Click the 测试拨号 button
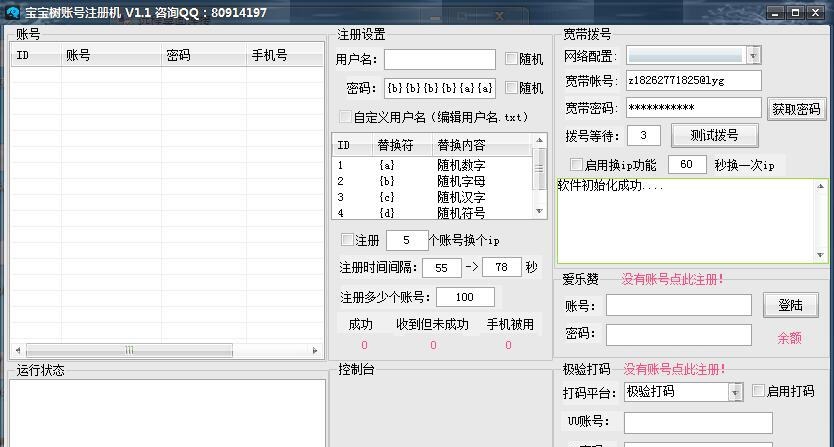The height and width of the screenshot is (447, 834). [x=714, y=135]
